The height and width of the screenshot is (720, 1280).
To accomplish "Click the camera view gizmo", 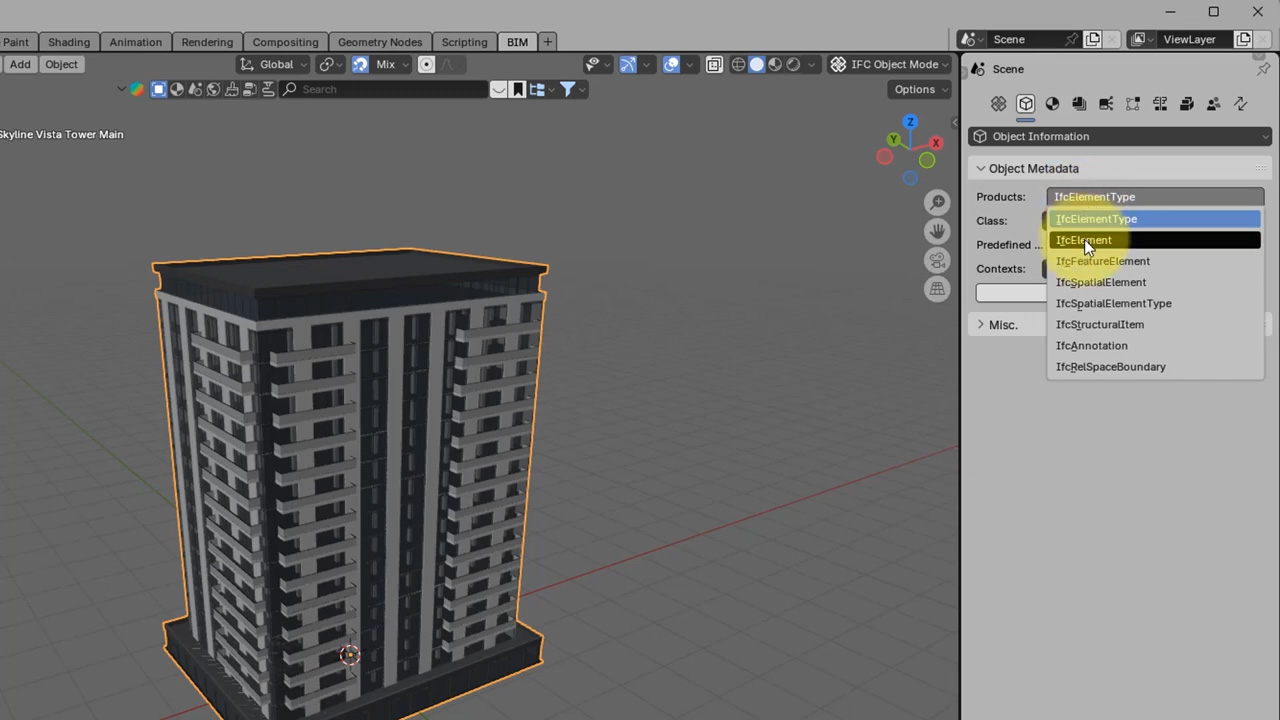I will (x=937, y=260).
